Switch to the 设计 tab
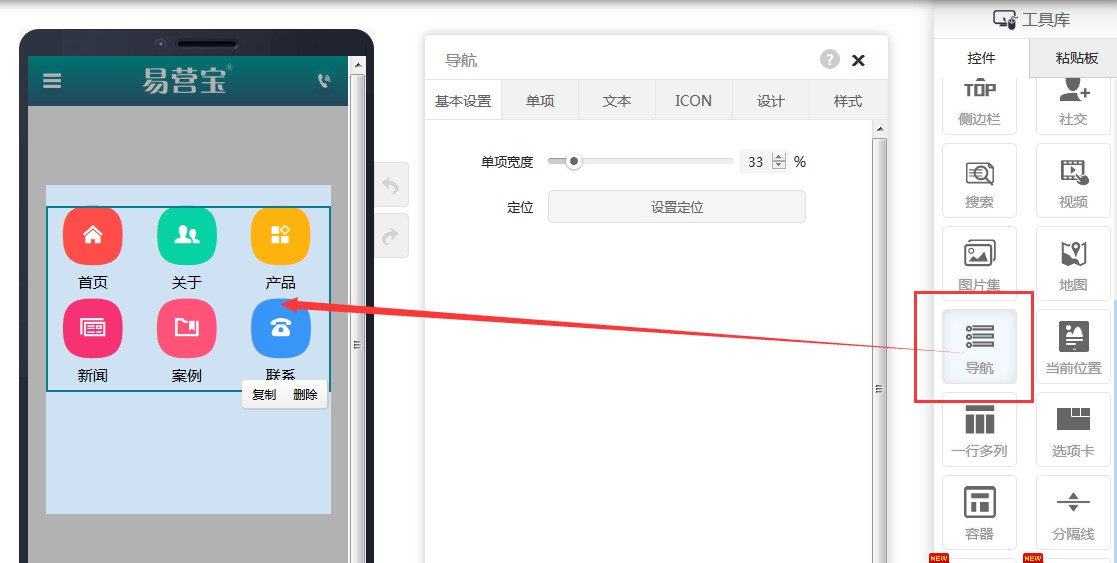The height and width of the screenshot is (563, 1117). (x=771, y=100)
